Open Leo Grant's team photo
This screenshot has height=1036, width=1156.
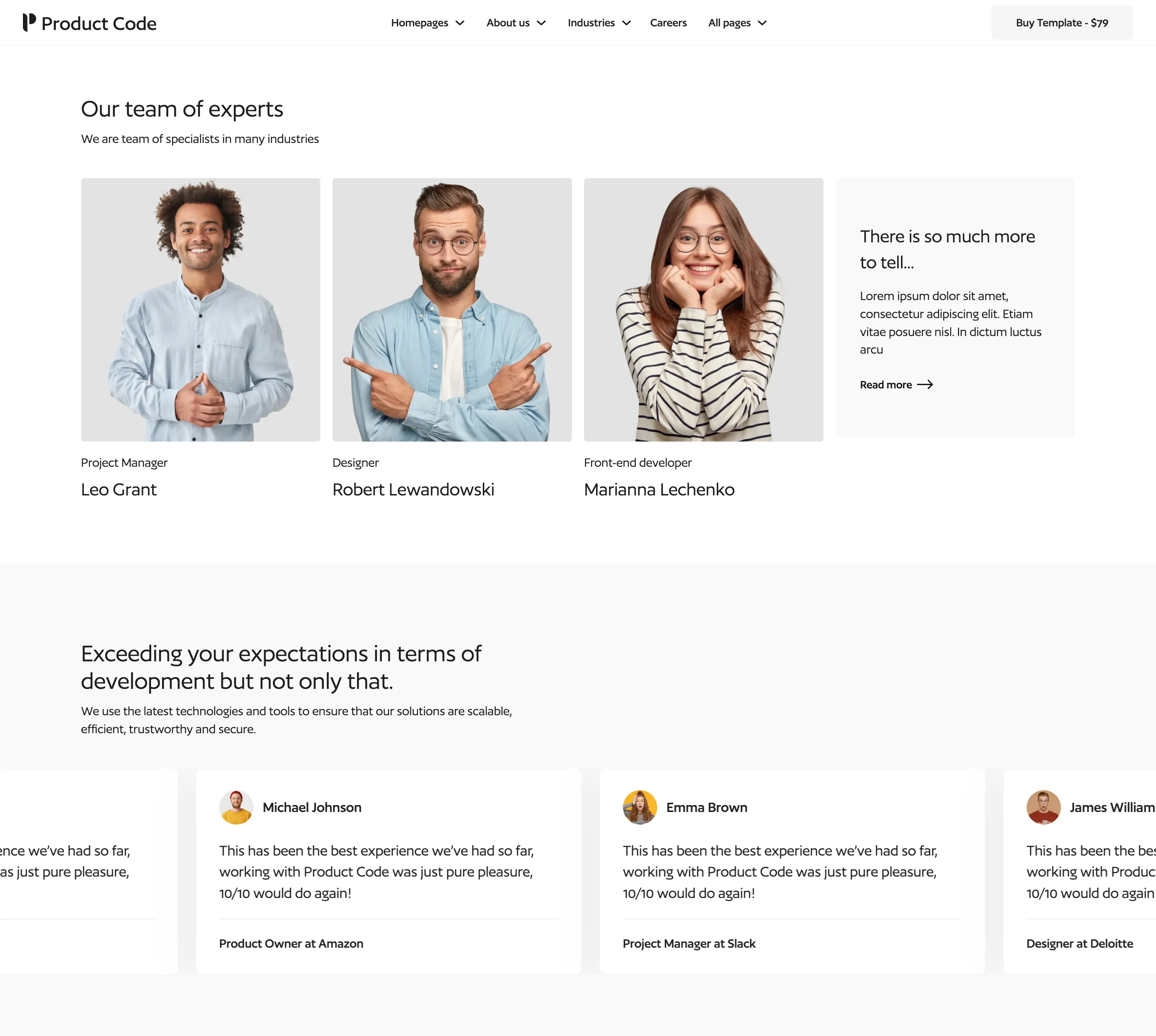(200, 310)
